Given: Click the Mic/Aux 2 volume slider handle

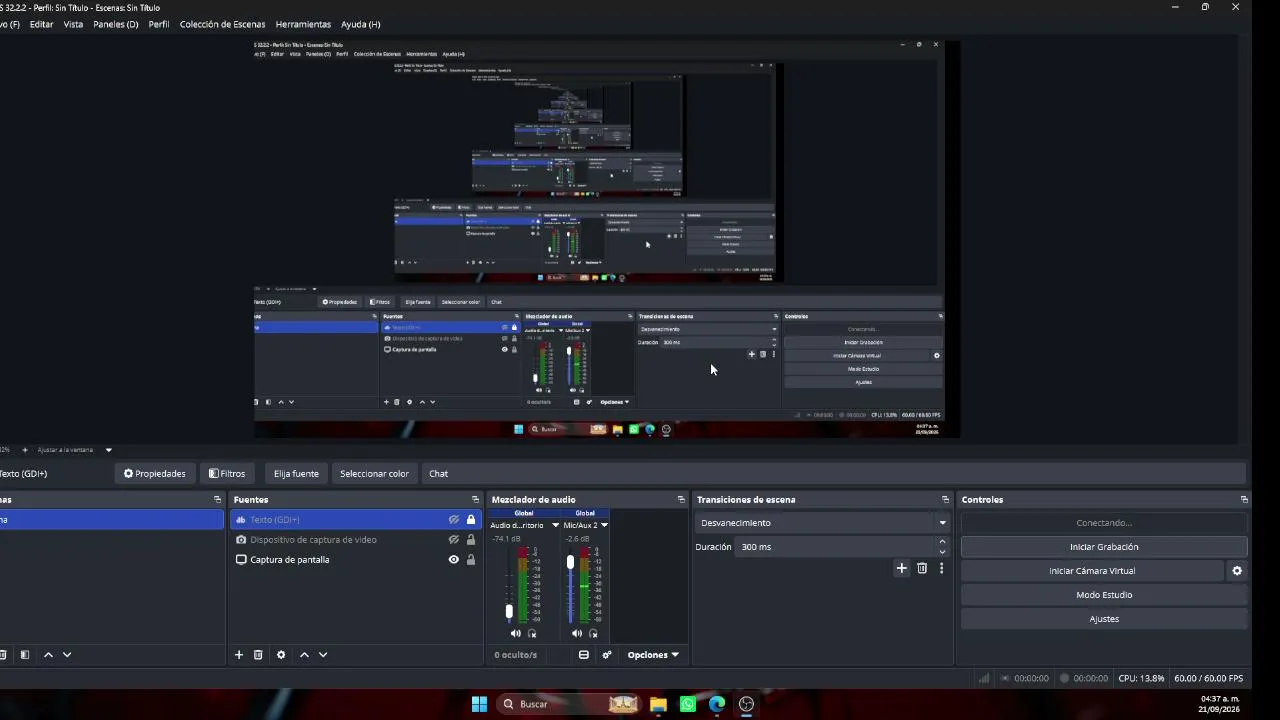Looking at the screenshot, I should [570, 563].
